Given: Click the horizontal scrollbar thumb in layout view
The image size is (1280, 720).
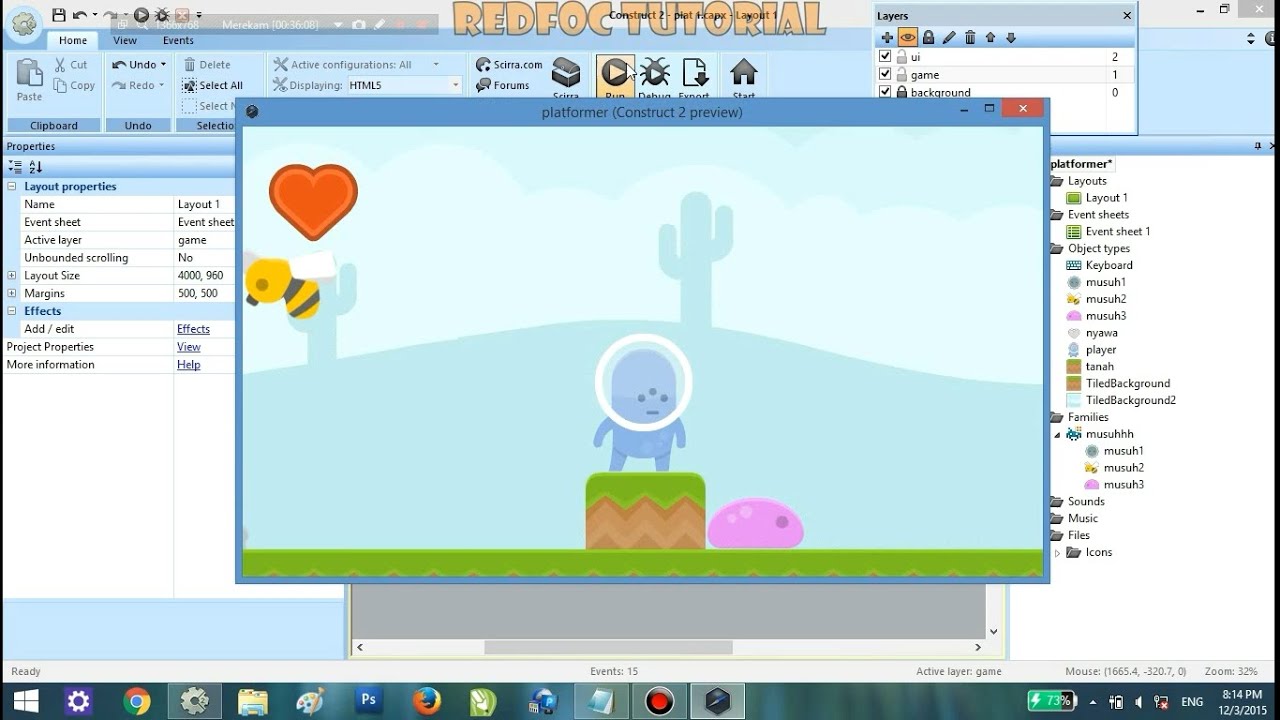Looking at the screenshot, I should pyautogui.click(x=608, y=647).
